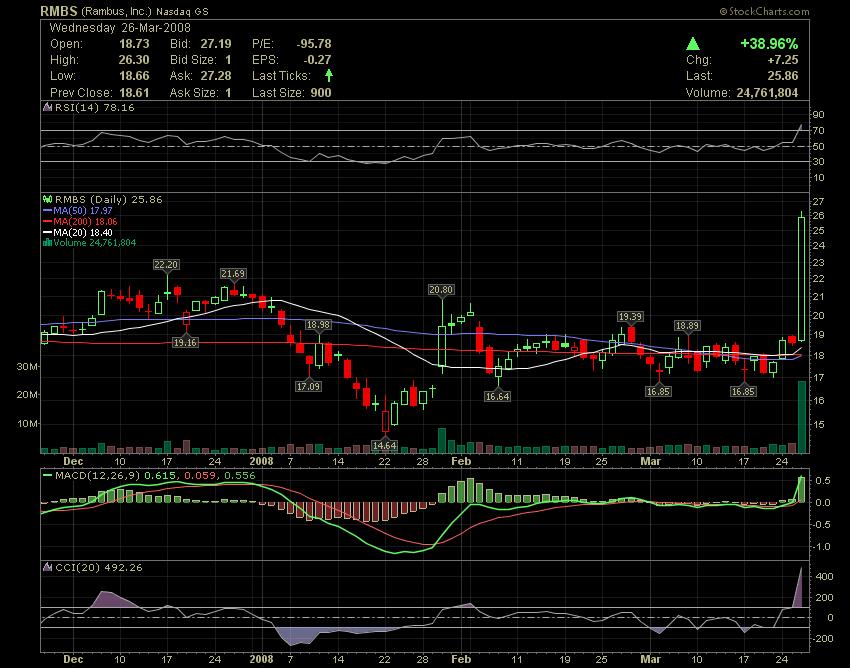850x668 pixels.
Task: Click the Open value 18.73
Action: 134,44
